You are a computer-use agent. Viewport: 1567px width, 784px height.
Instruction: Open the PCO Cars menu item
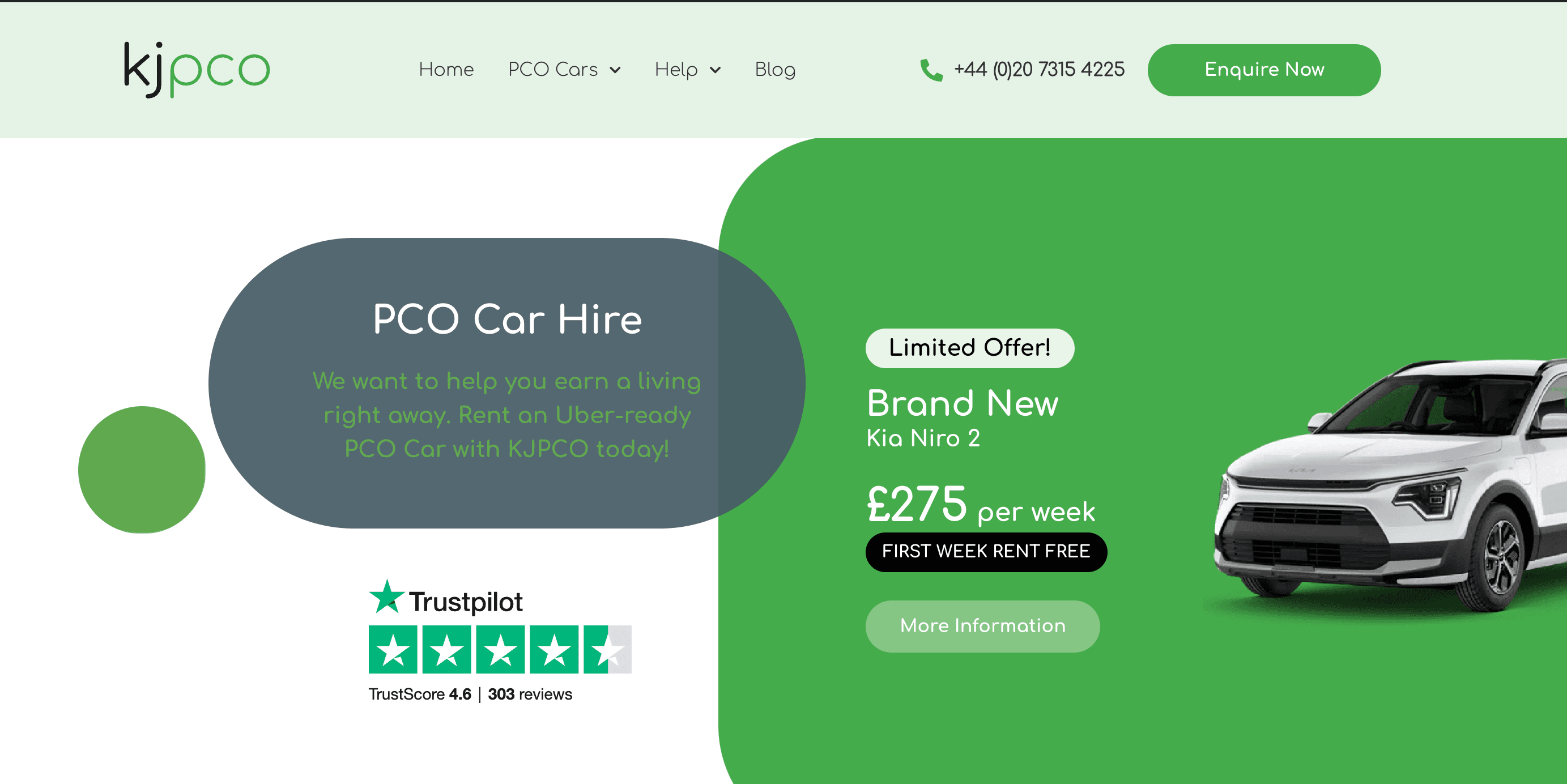(x=553, y=69)
